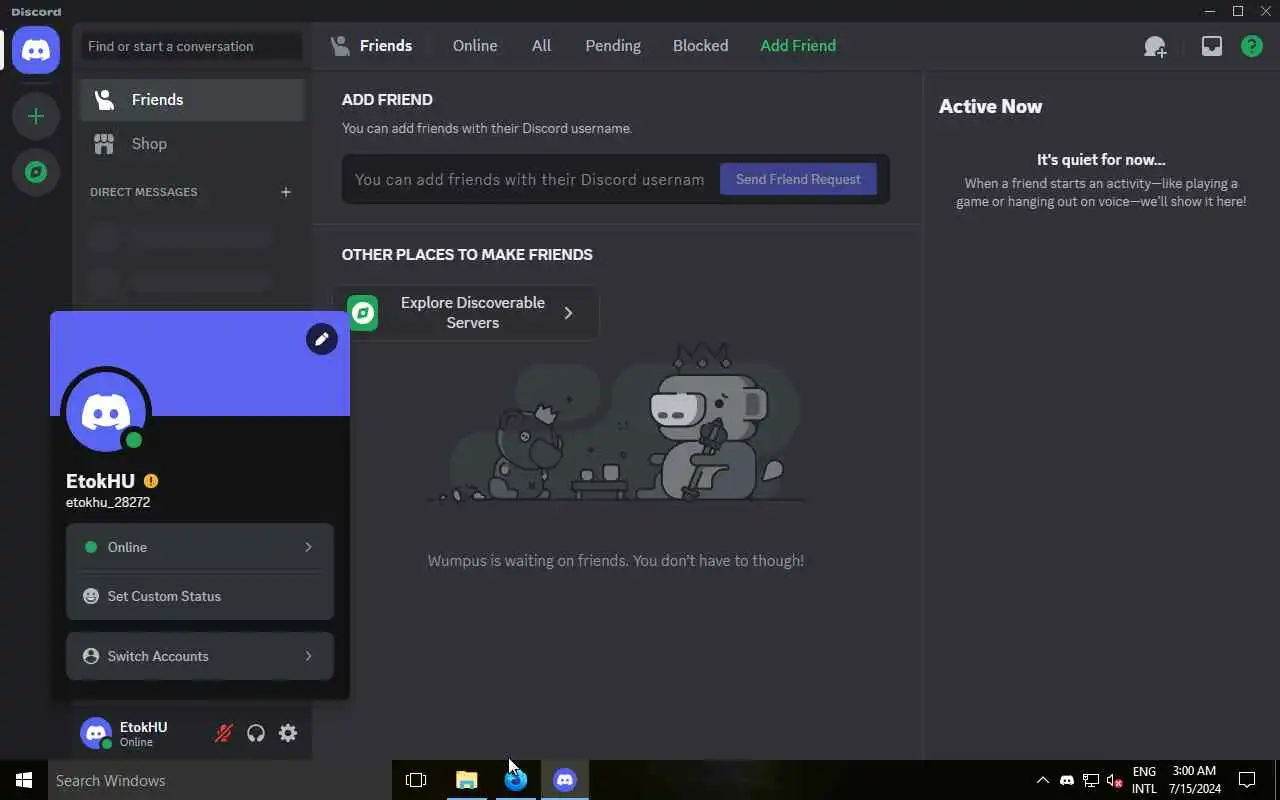The width and height of the screenshot is (1280, 800).
Task: Switch to the Online tab
Action: point(475,46)
